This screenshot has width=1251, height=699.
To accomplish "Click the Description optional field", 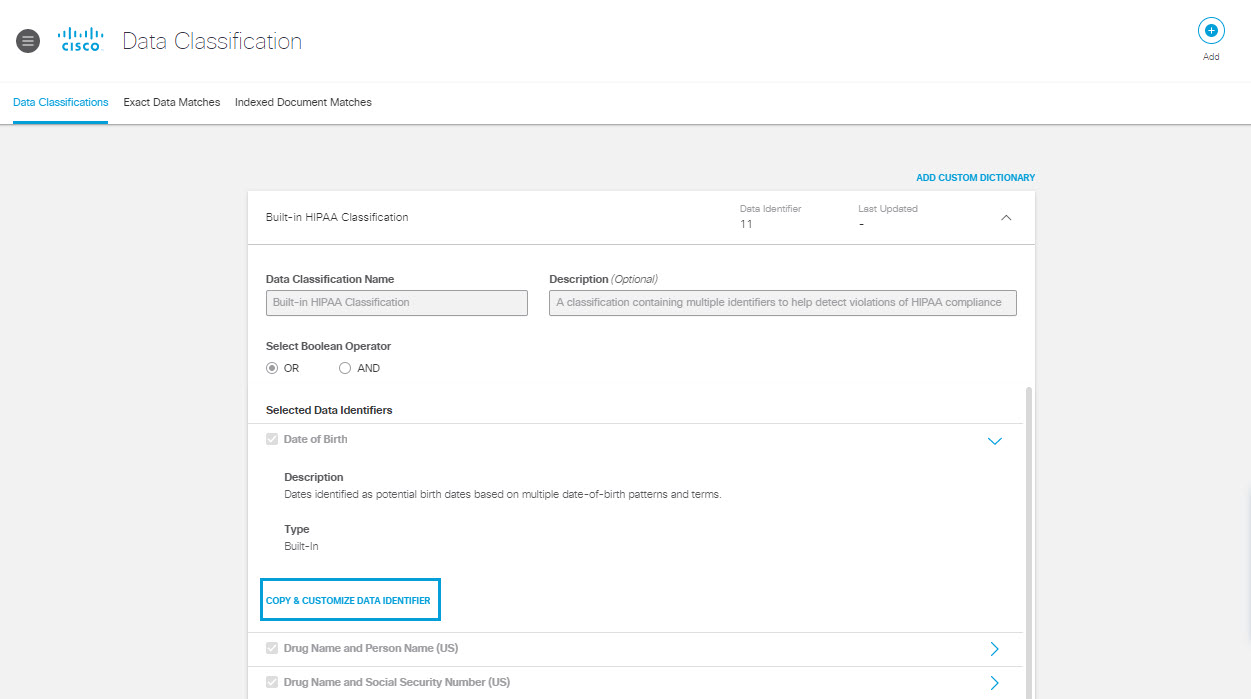I will (x=782, y=302).
